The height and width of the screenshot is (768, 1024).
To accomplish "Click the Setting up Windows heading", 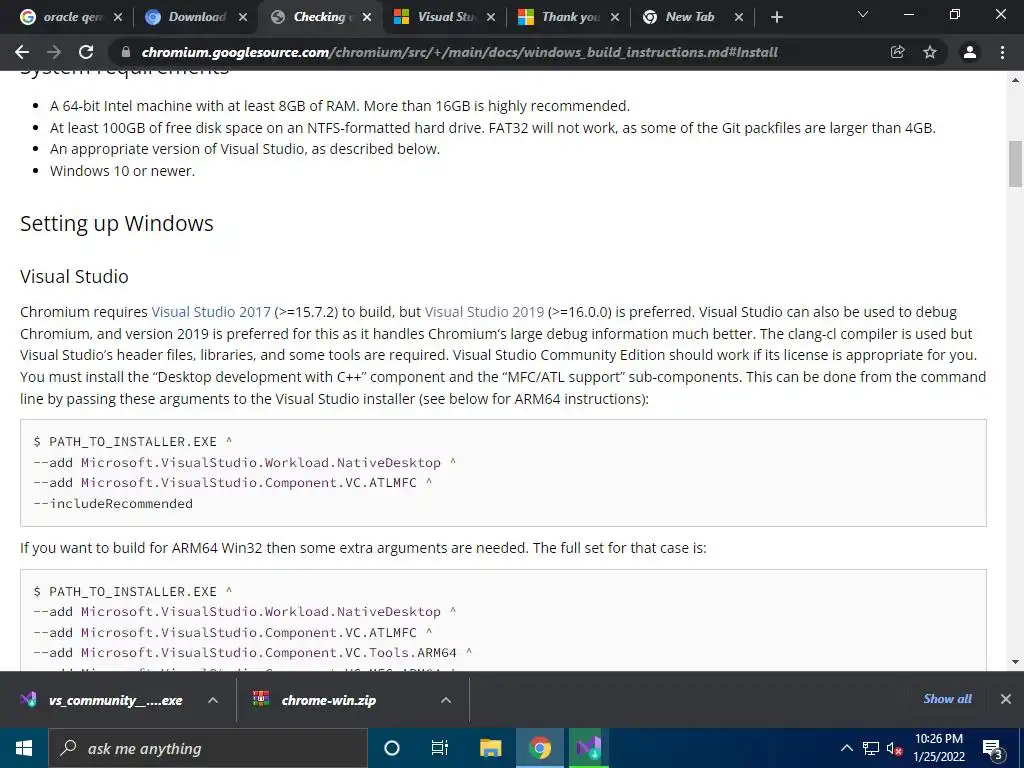I will point(117,223).
